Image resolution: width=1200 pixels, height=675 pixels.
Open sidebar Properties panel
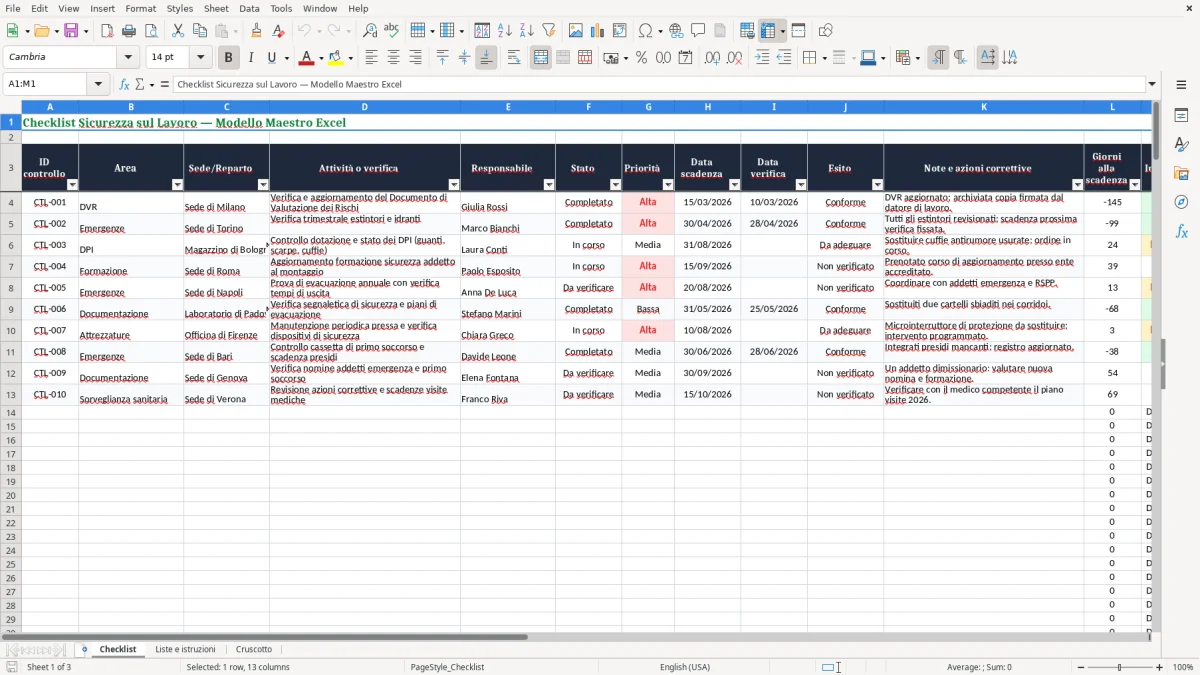pos(1181,116)
